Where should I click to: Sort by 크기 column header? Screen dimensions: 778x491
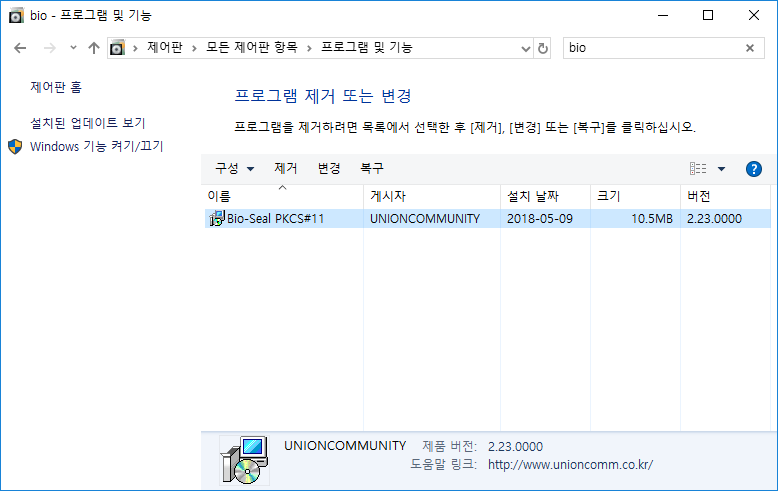click(635, 196)
